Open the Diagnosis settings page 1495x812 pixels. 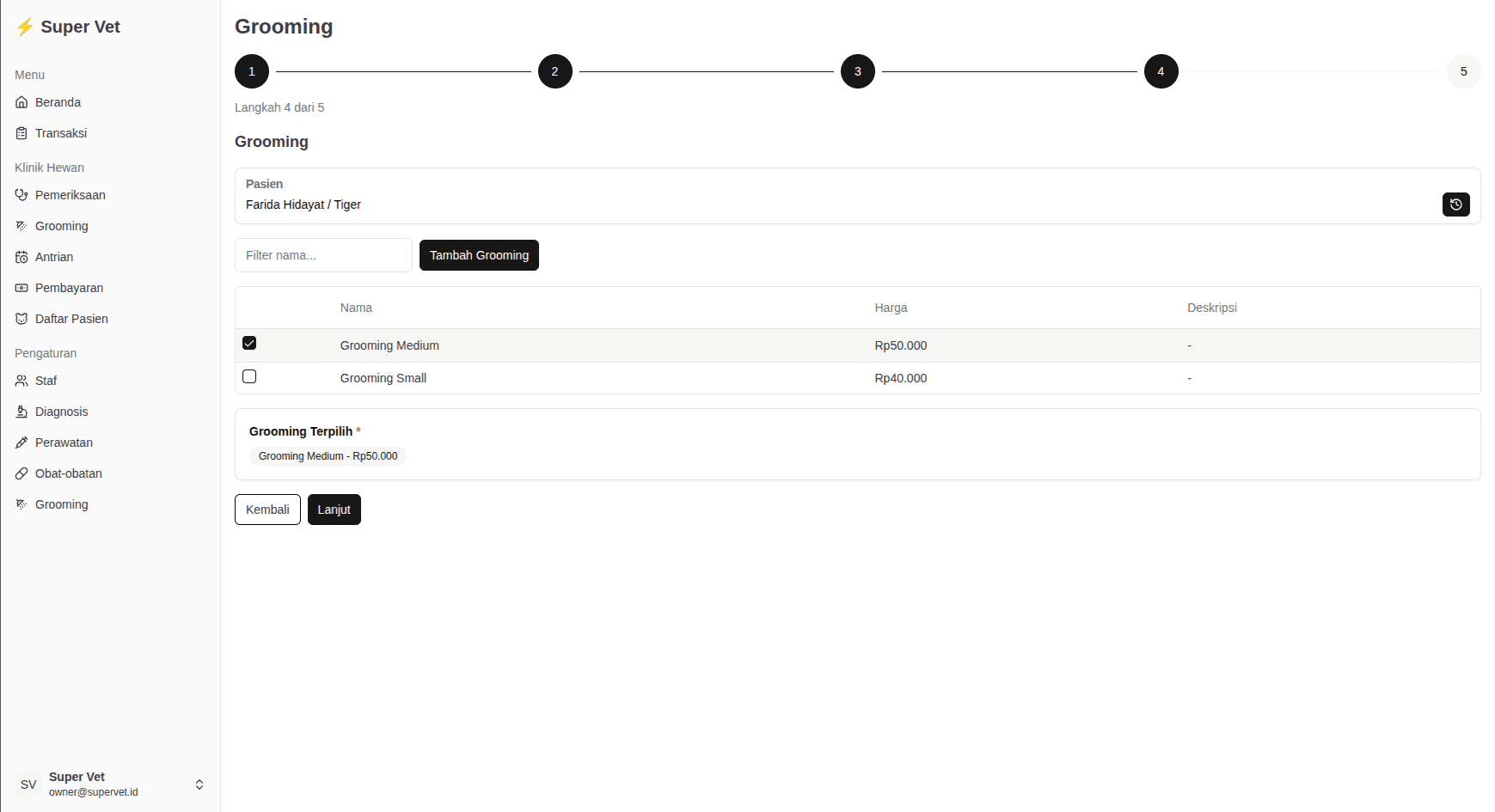point(60,412)
